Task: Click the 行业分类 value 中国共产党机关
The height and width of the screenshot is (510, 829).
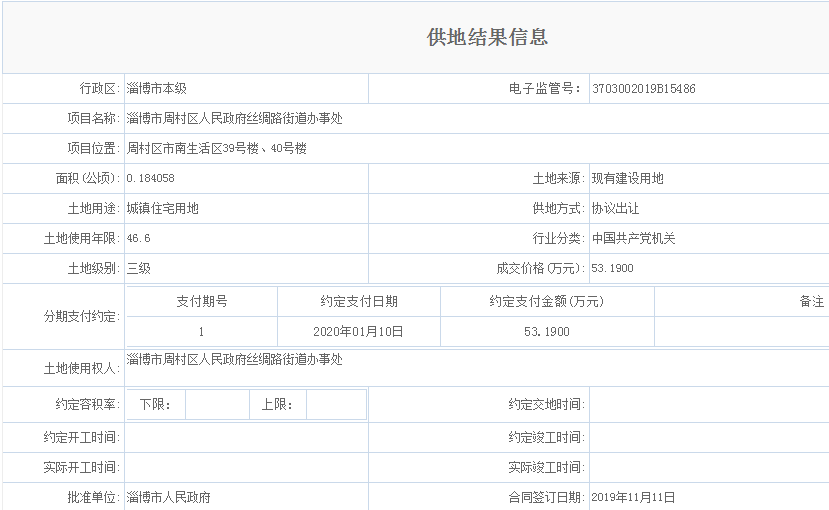Action: pos(633,239)
